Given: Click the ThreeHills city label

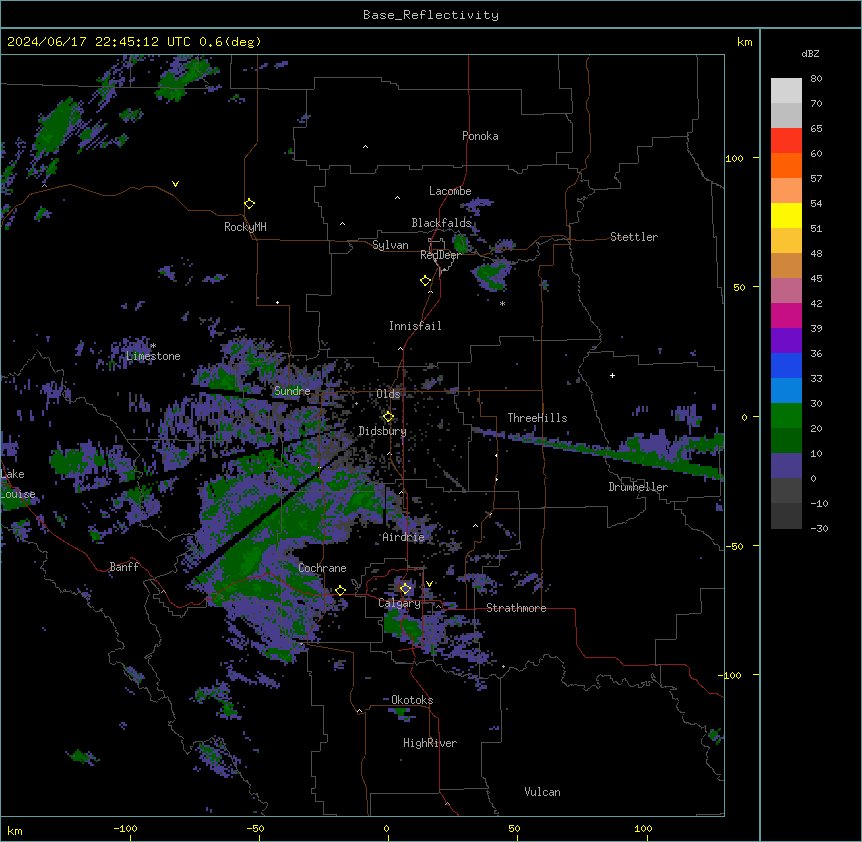Looking at the screenshot, I should pos(537,418).
